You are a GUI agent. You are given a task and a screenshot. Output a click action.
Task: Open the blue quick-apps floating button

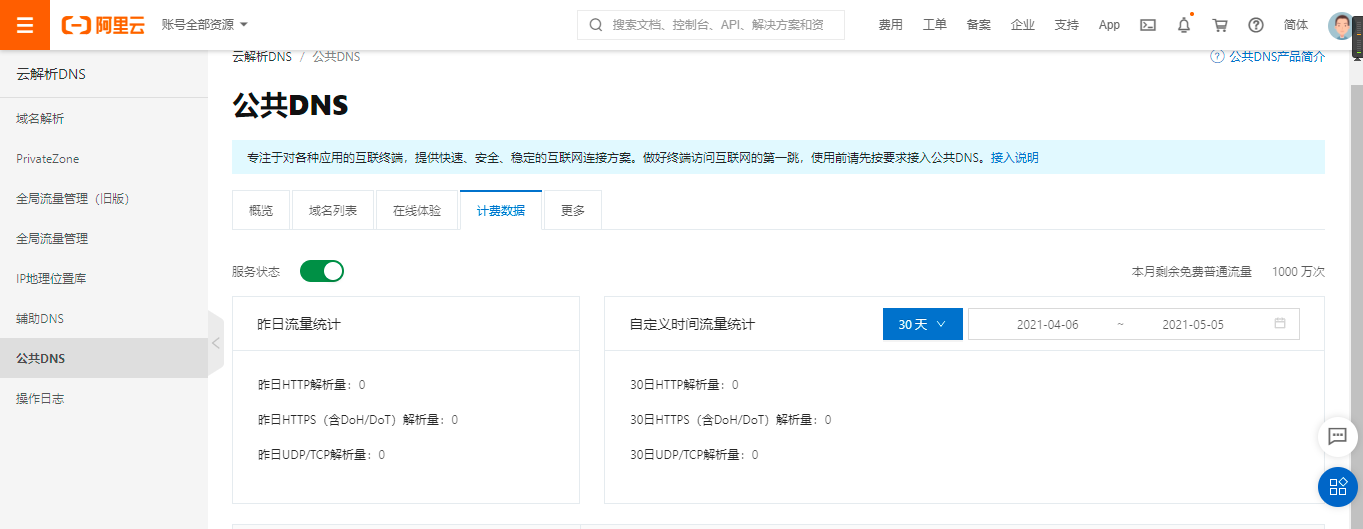click(1337, 487)
